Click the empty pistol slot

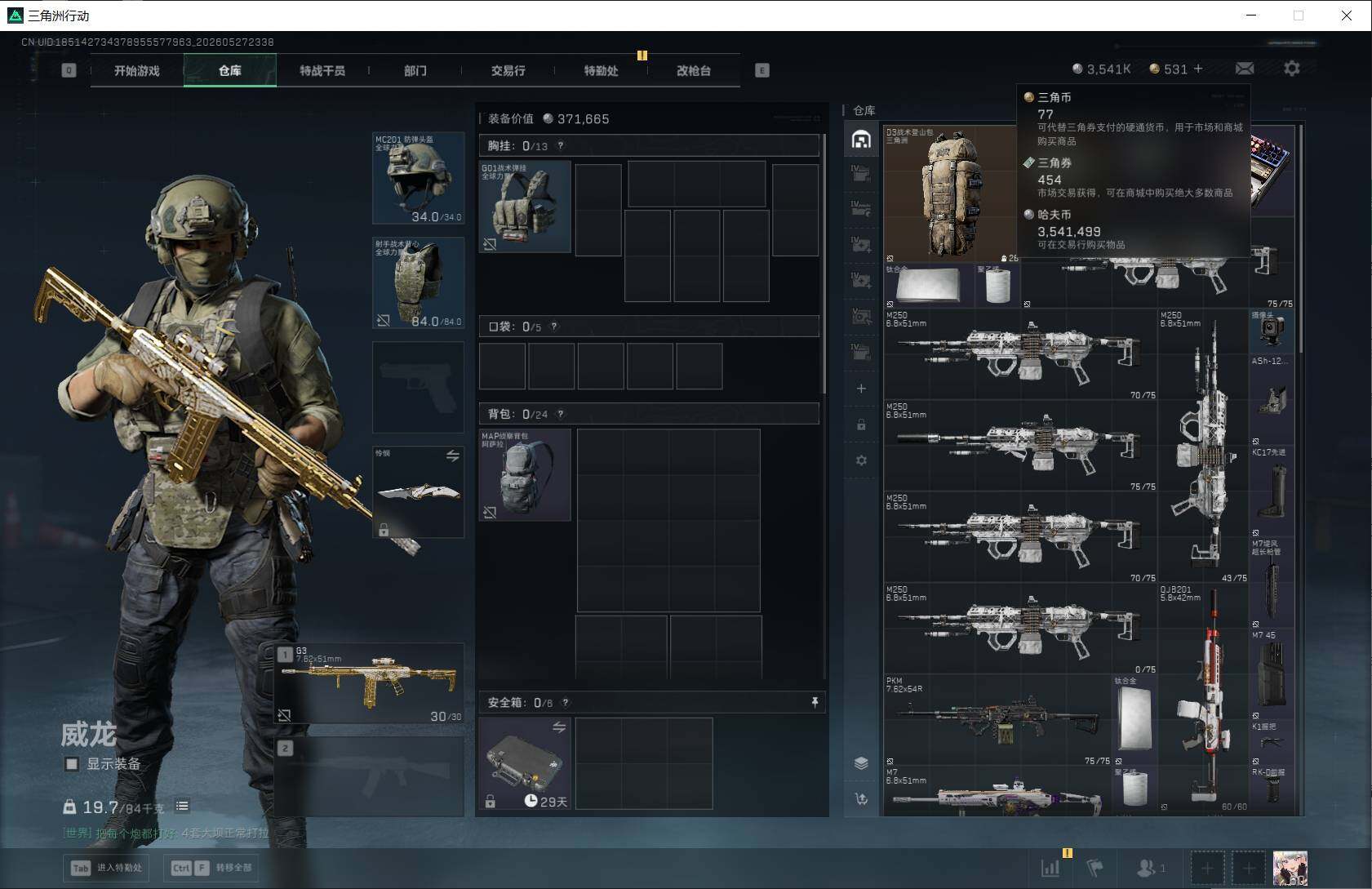(418, 387)
